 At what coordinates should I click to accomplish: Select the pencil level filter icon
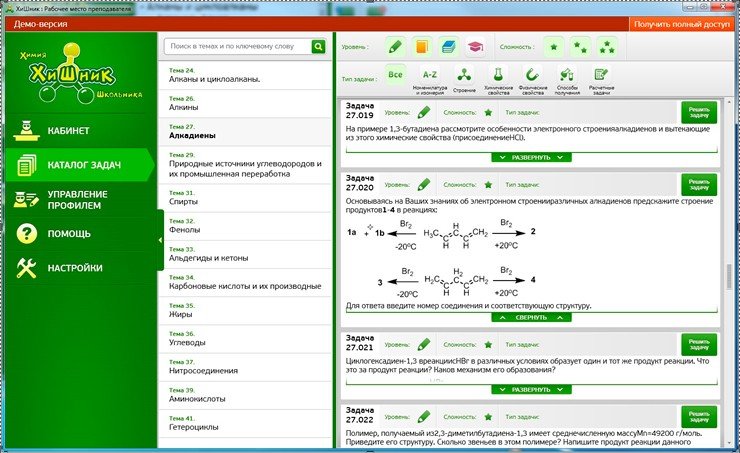tap(395, 47)
